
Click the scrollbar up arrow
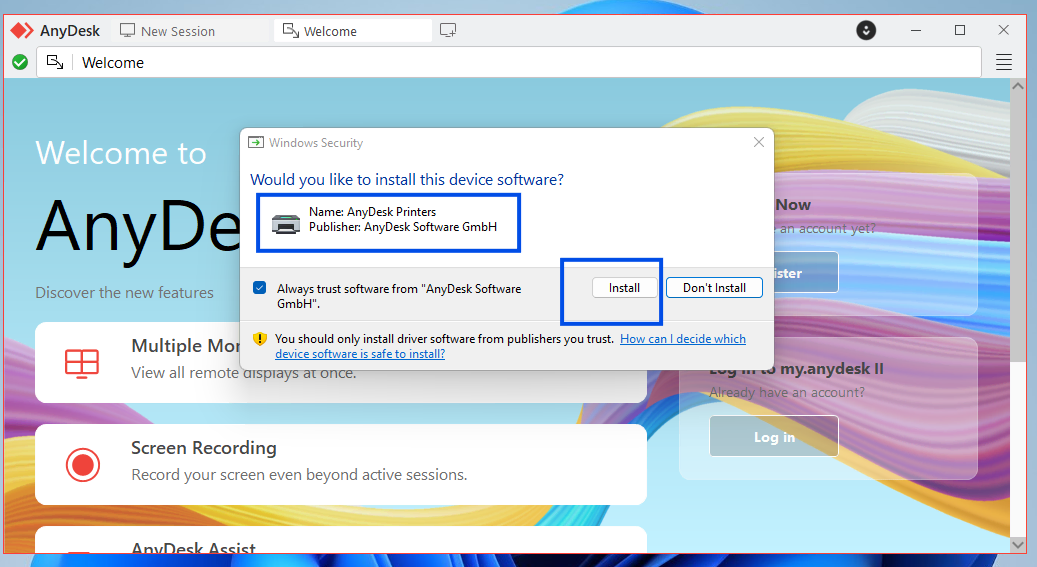point(1018,87)
